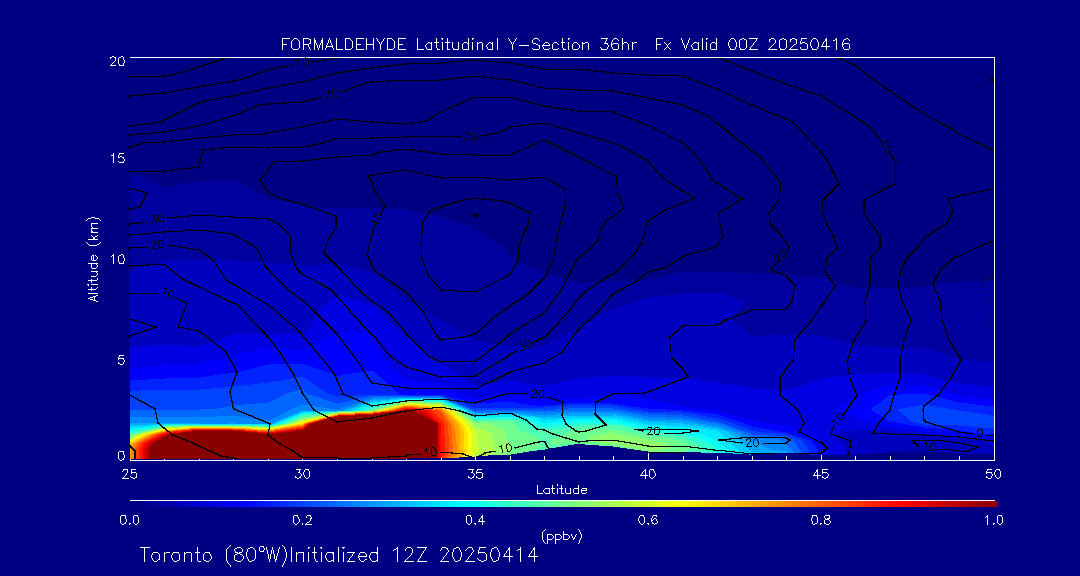Click the altitude axis tick label 15
Viewport: 1080px width, 576px height.
tap(116, 158)
